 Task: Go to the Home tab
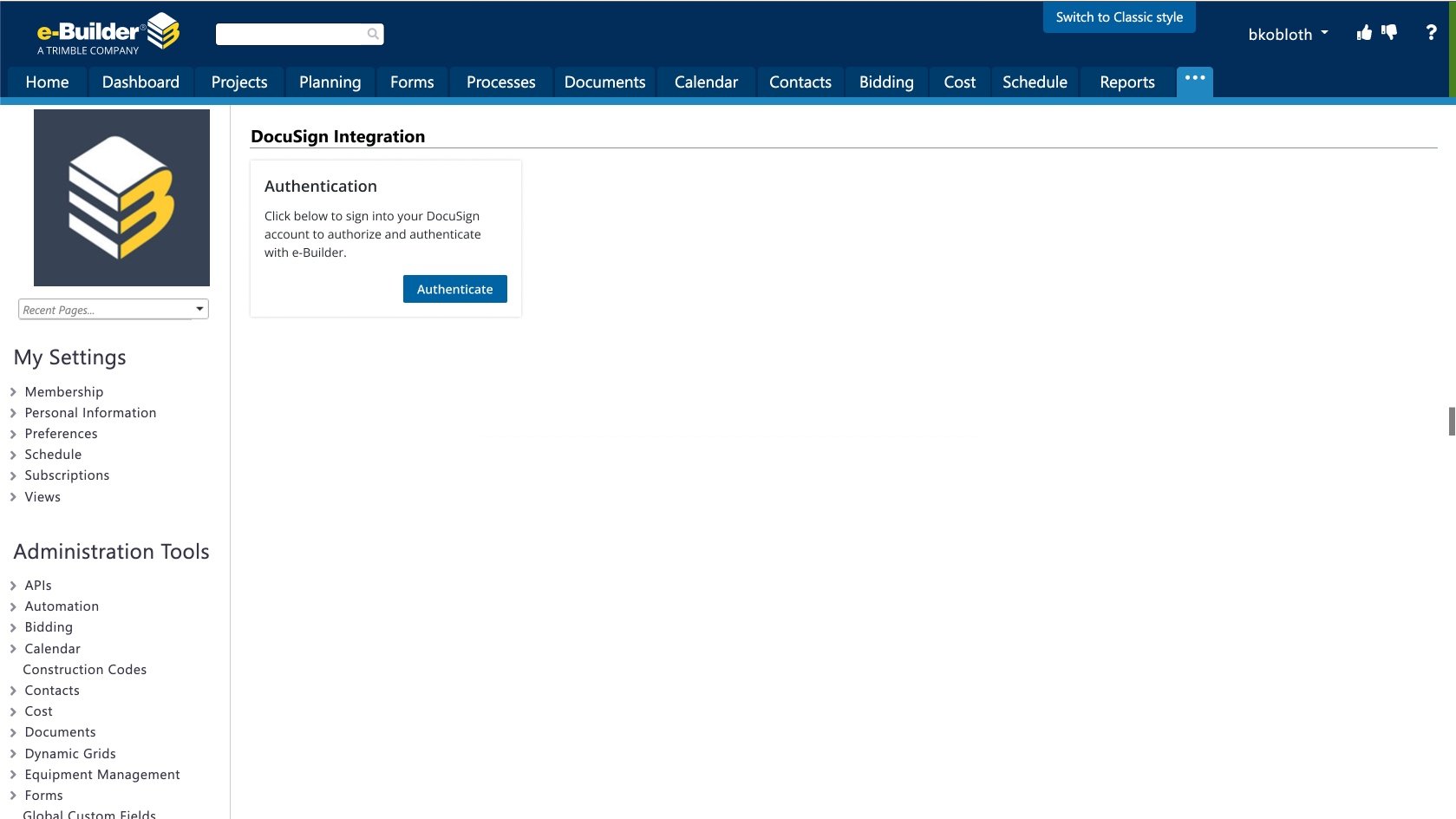pos(47,82)
